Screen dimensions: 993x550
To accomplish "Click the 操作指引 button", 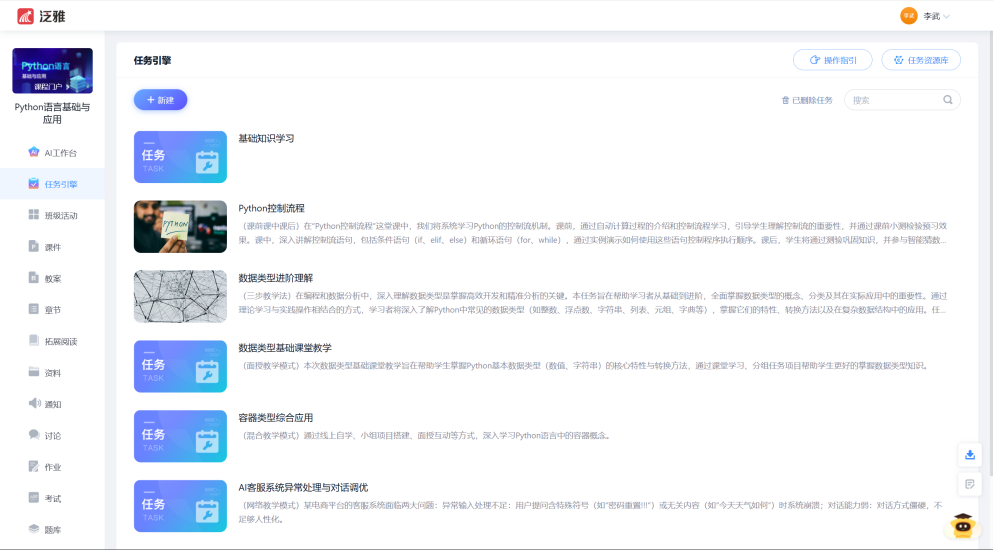I will pos(833,60).
